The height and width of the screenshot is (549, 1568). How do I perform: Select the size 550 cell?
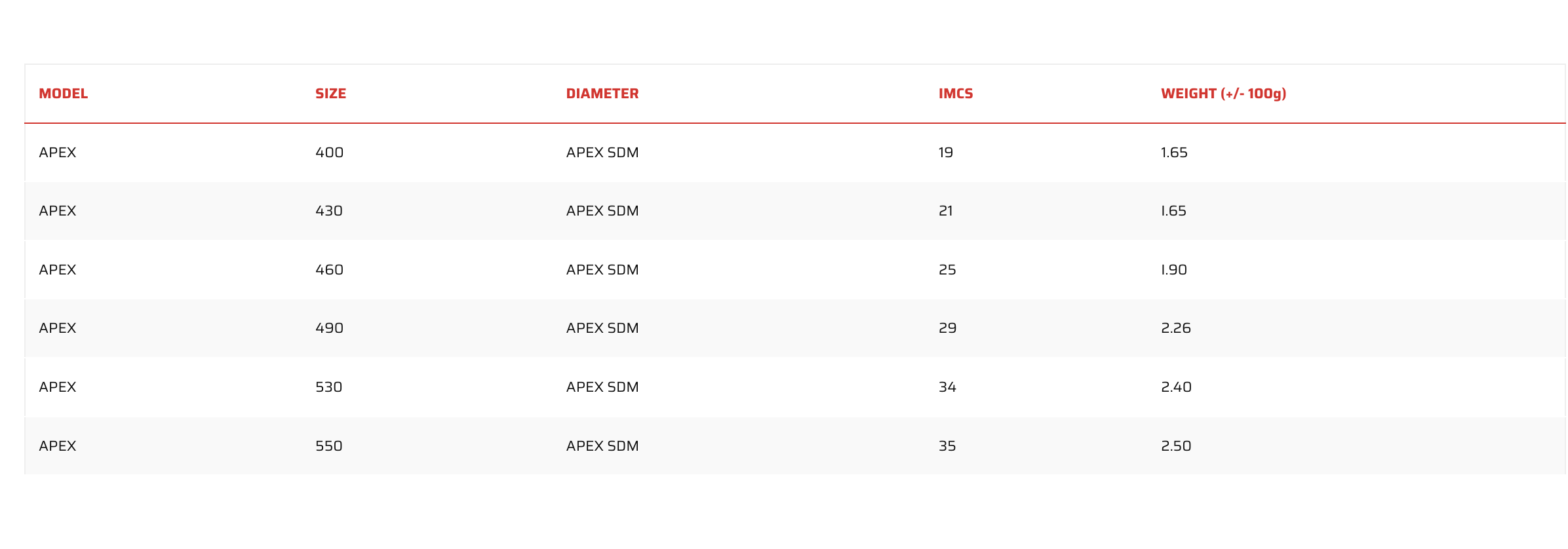click(329, 446)
